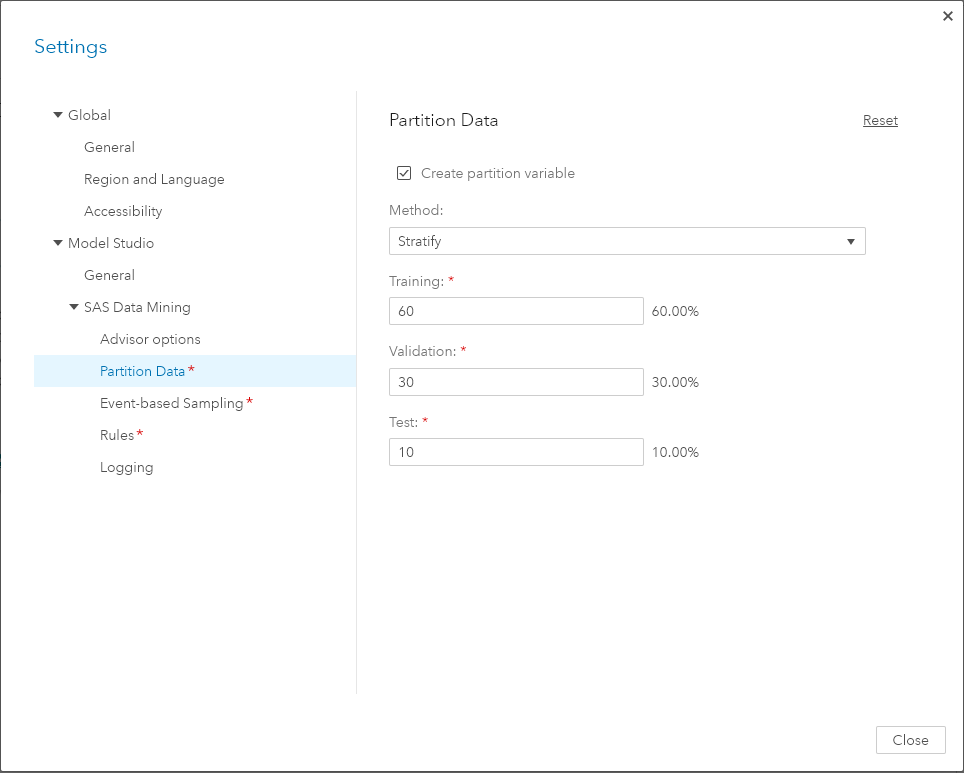Open the Method dropdown showing Stratify
Image resolution: width=964 pixels, height=773 pixels.
[626, 241]
